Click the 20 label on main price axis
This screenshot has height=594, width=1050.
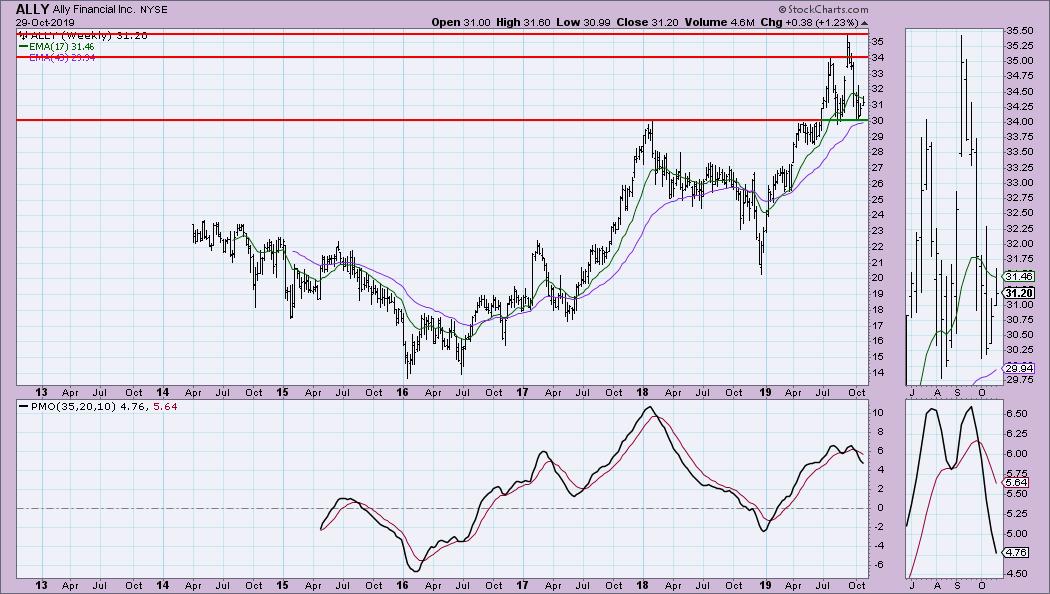coord(877,278)
